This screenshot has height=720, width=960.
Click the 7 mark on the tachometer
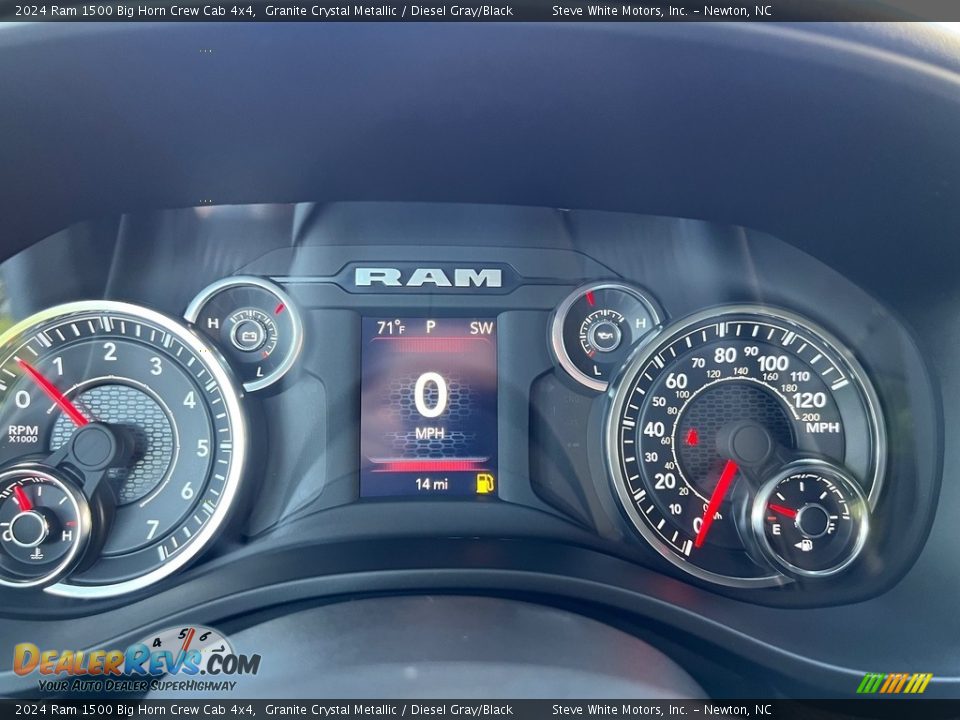click(x=152, y=529)
